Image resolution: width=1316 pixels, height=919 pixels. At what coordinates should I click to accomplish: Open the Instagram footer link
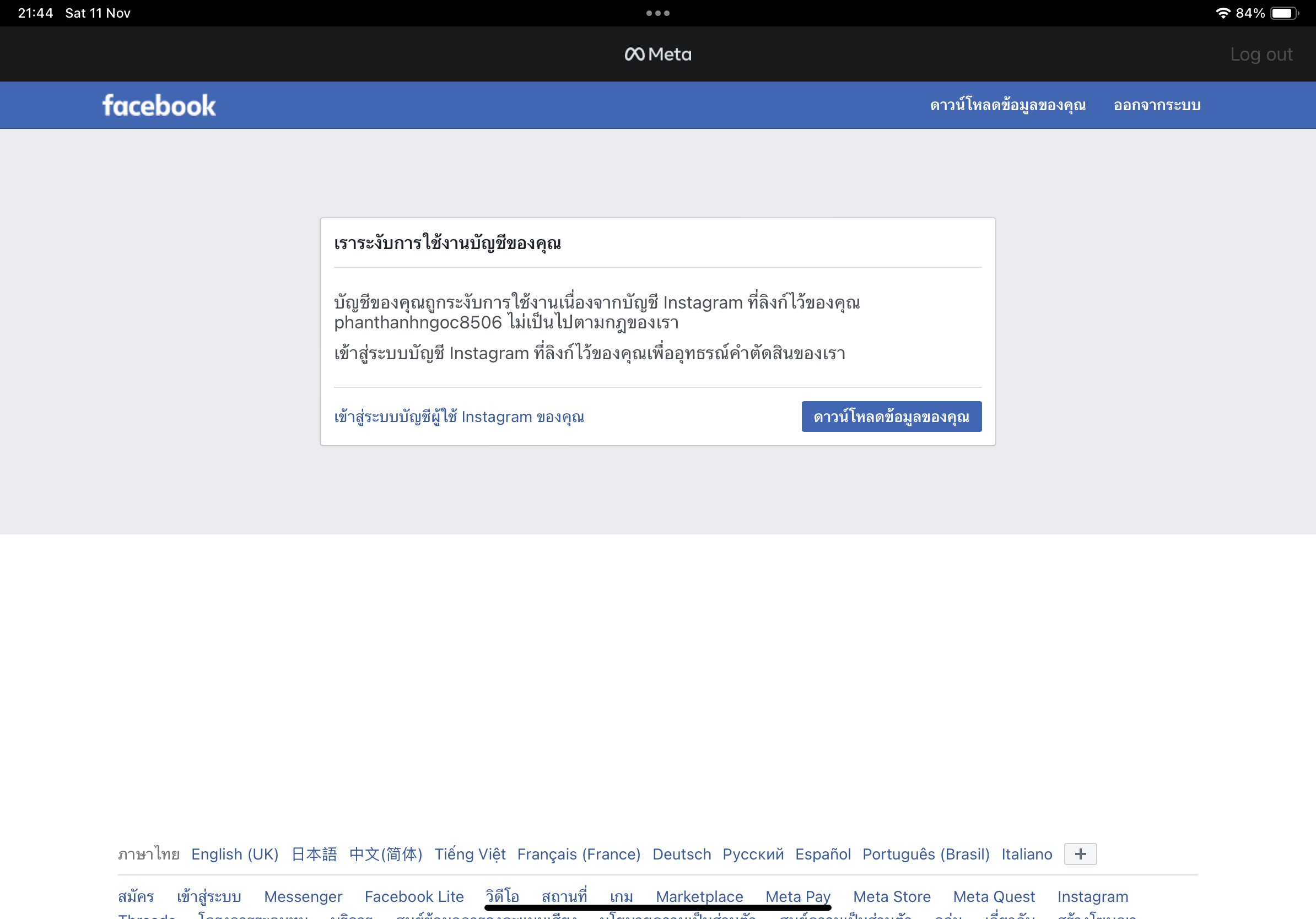click(x=1092, y=896)
